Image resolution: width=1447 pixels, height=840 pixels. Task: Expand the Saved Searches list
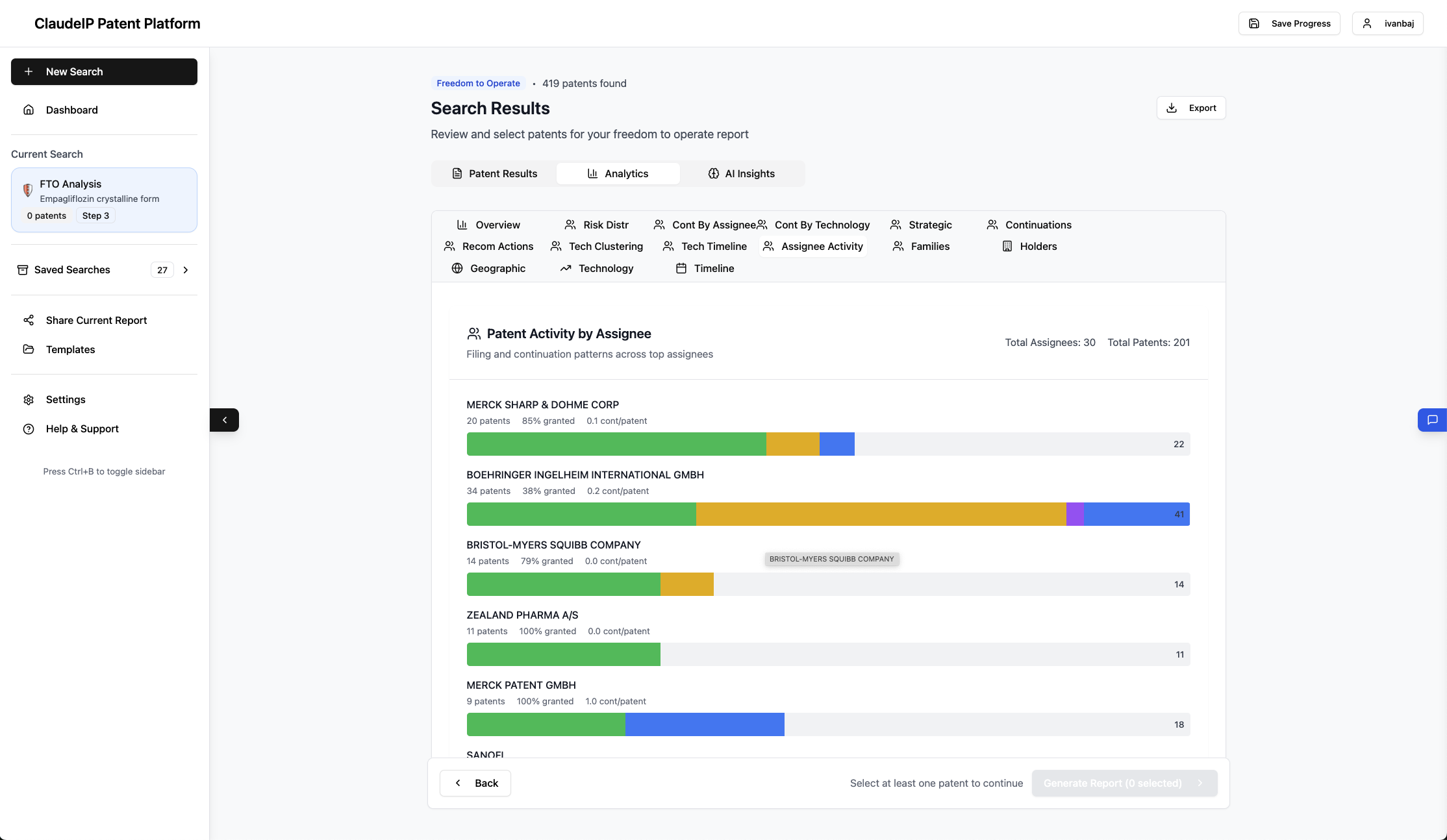[x=186, y=269]
